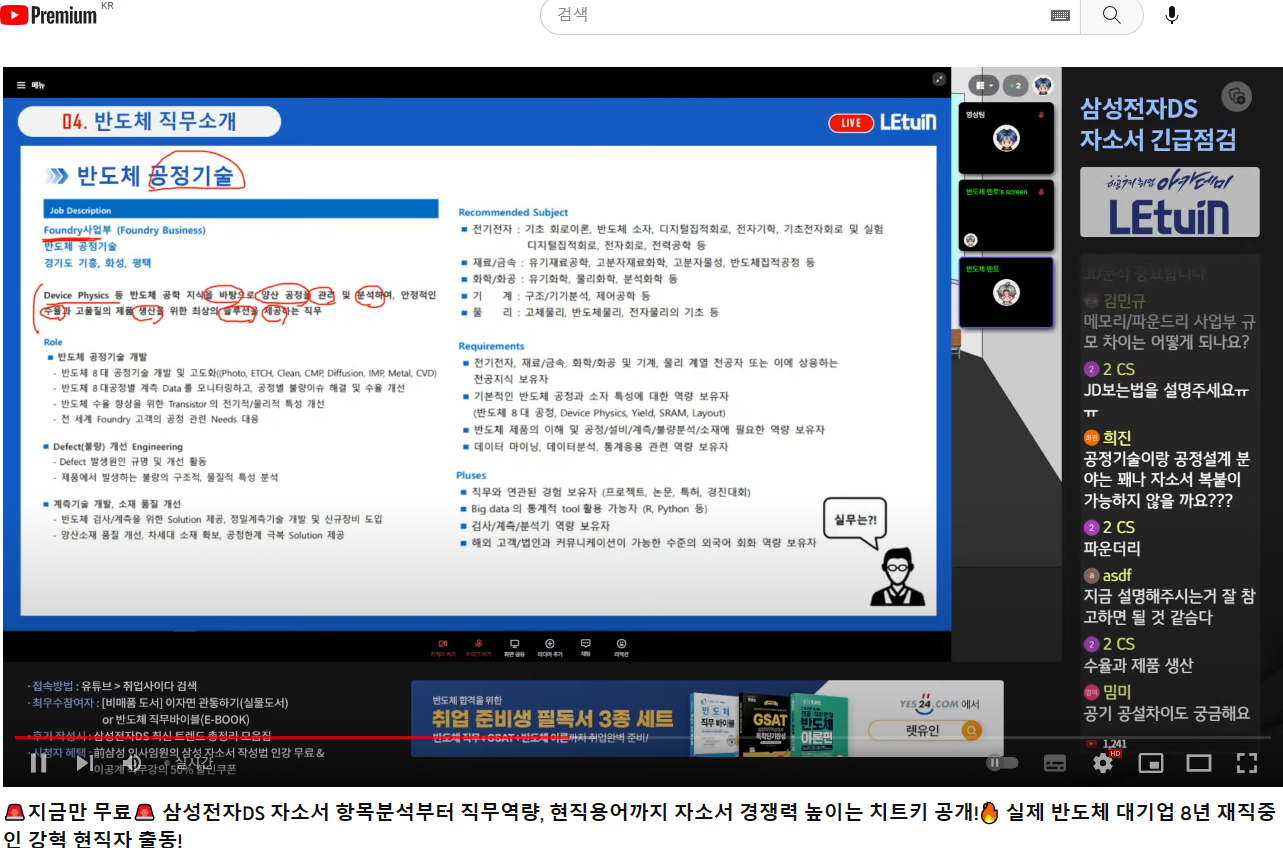Switch to miniplayer mode

(1151, 763)
